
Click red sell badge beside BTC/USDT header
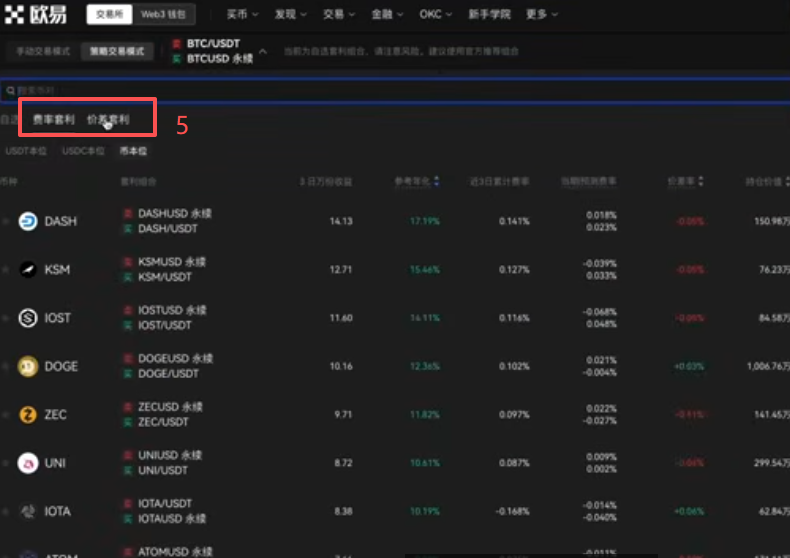(176, 44)
